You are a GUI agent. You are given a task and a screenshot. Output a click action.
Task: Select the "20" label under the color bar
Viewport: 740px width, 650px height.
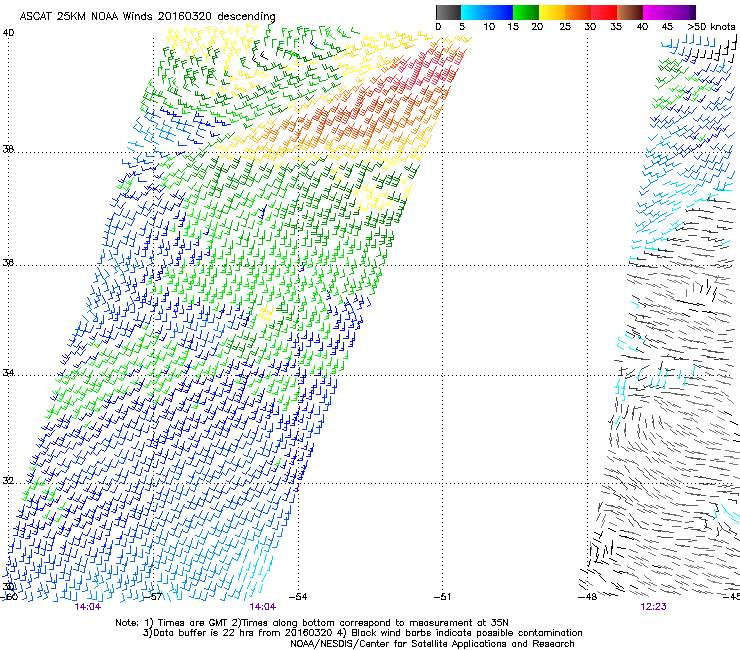pyautogui.click(x=537, y=27)
